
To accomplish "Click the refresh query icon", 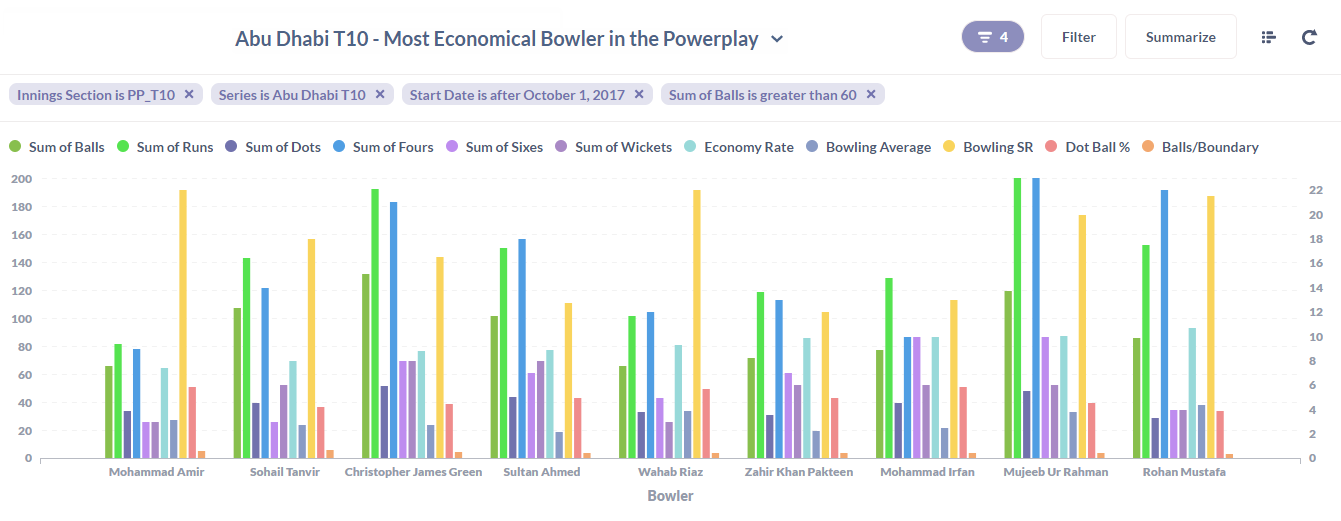I will pos(1309,37).
